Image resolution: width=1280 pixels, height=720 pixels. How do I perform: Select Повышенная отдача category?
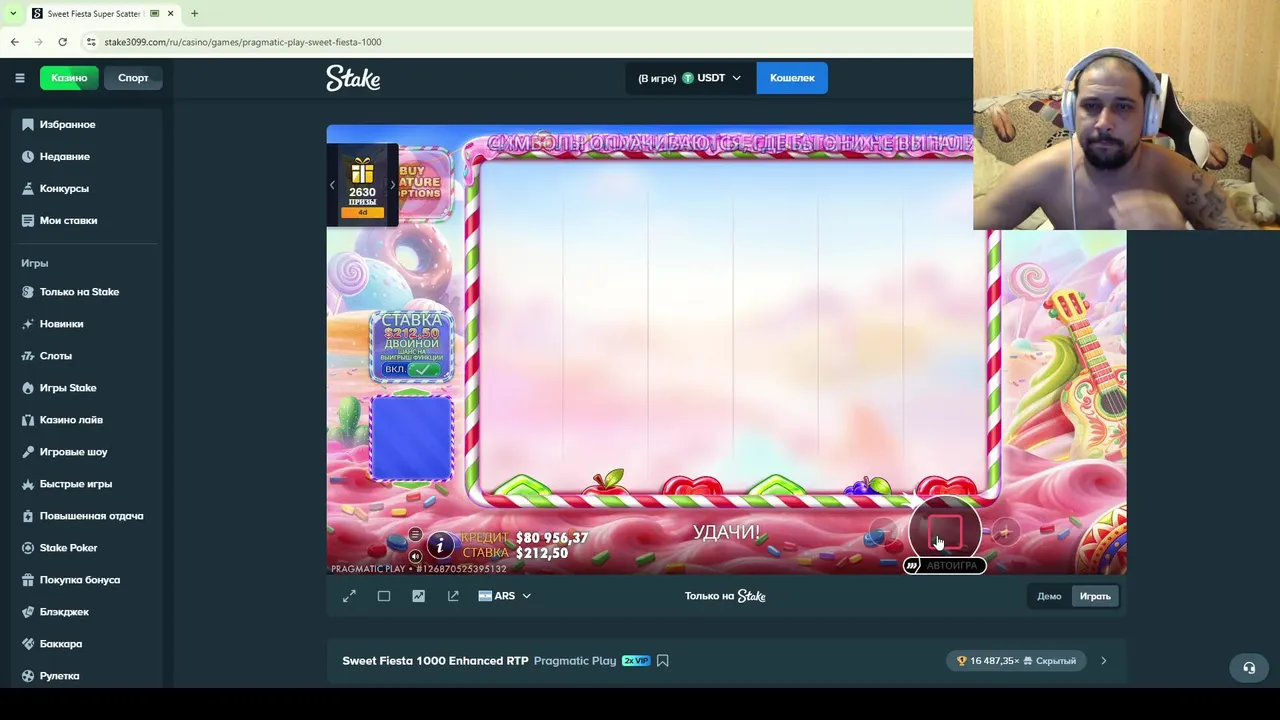[87, 516]
